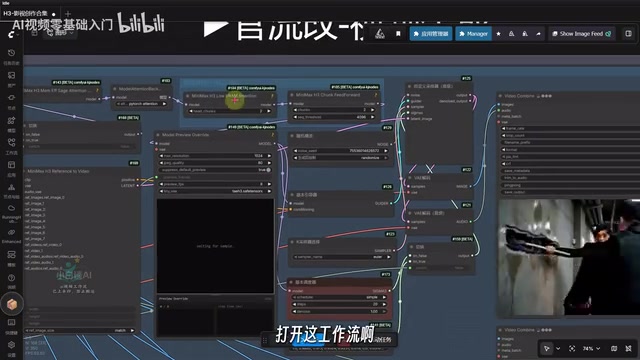Increase steps value with right arrow

click(x=384, y=304)
